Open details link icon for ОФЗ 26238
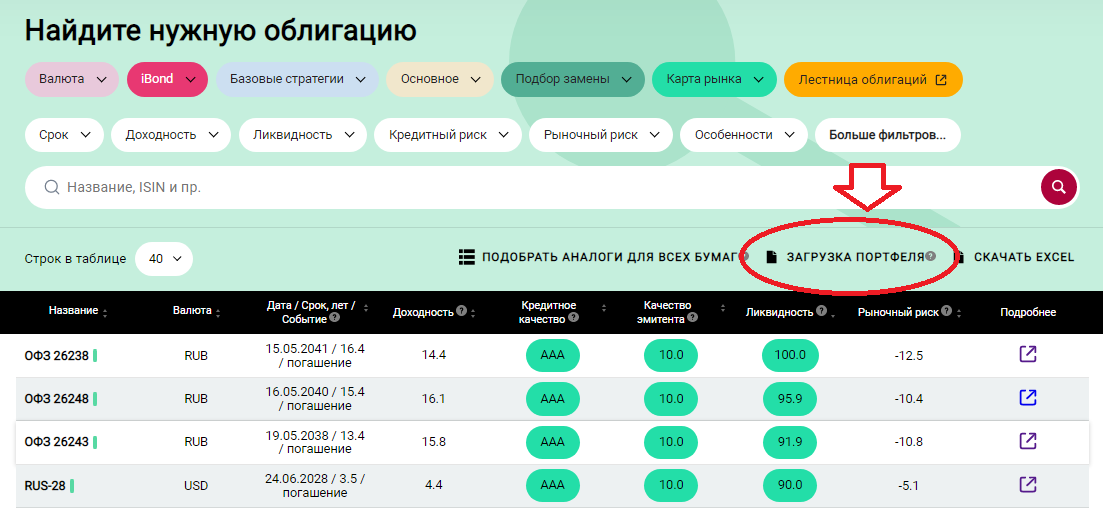This screenshot has height=509, width=1103. [x=1027, y=355]
